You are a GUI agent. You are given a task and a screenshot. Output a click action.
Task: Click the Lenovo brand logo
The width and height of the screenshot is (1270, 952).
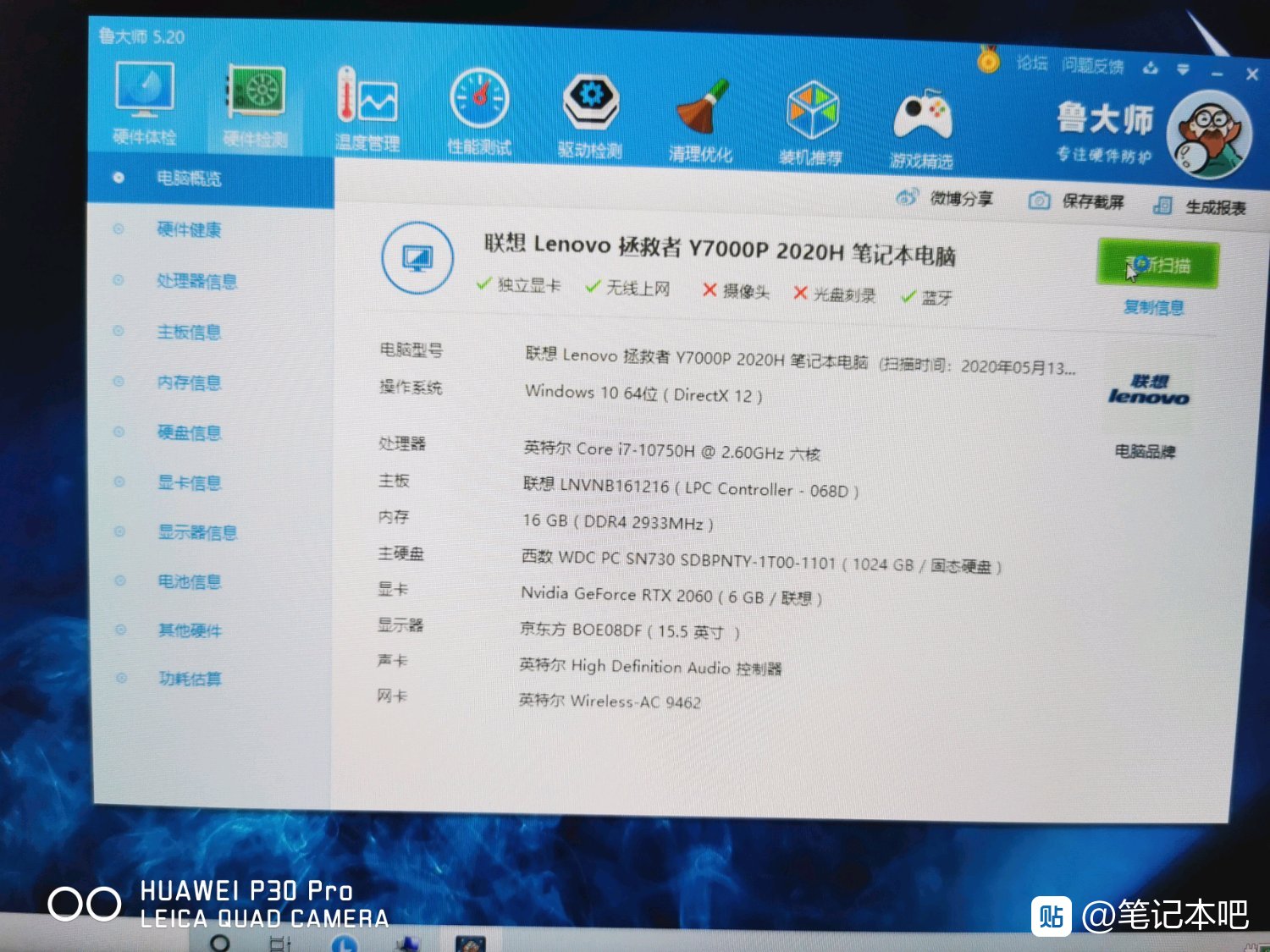coord(1149,389)
